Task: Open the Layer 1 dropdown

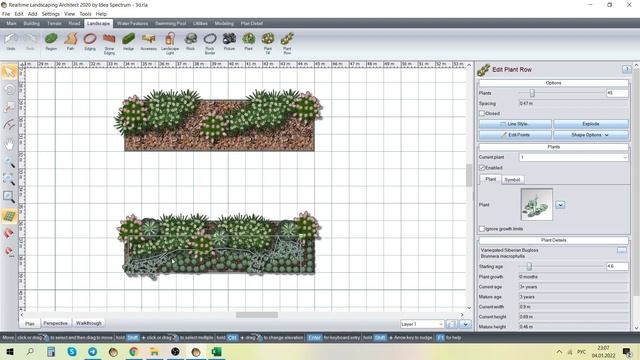Action: 422,324
